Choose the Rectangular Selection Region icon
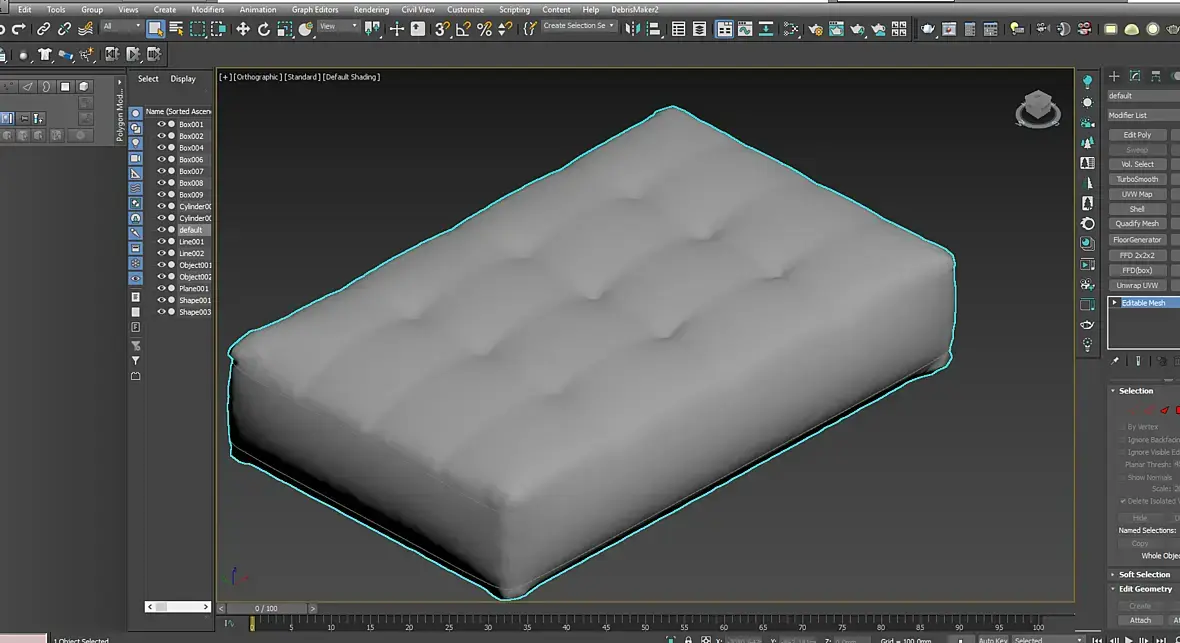1180x643 pixels. point(197,29)
